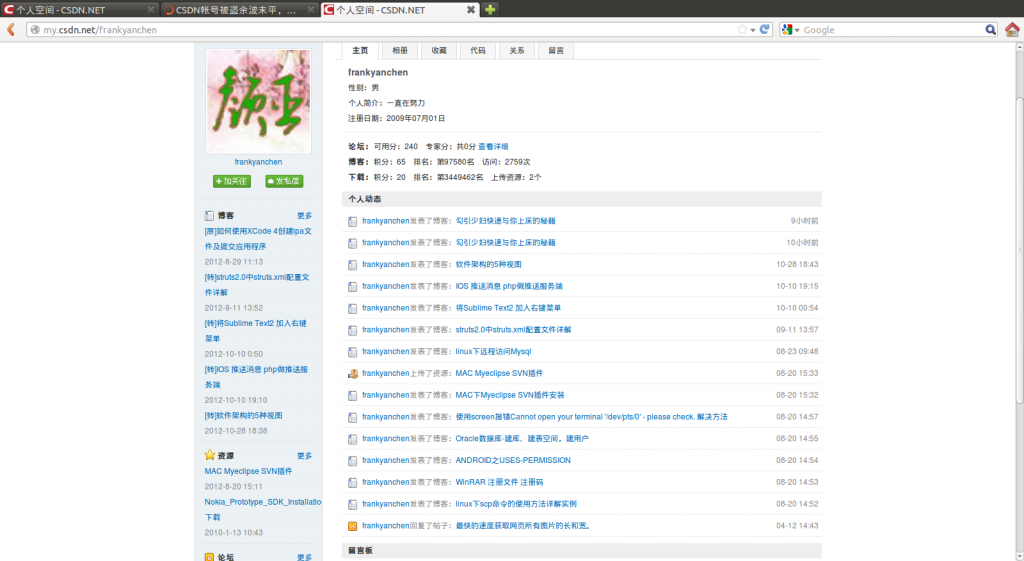Click the frankyanchen avatar image
Viewport: 1024px width, 561px height.
coord(259,101)
